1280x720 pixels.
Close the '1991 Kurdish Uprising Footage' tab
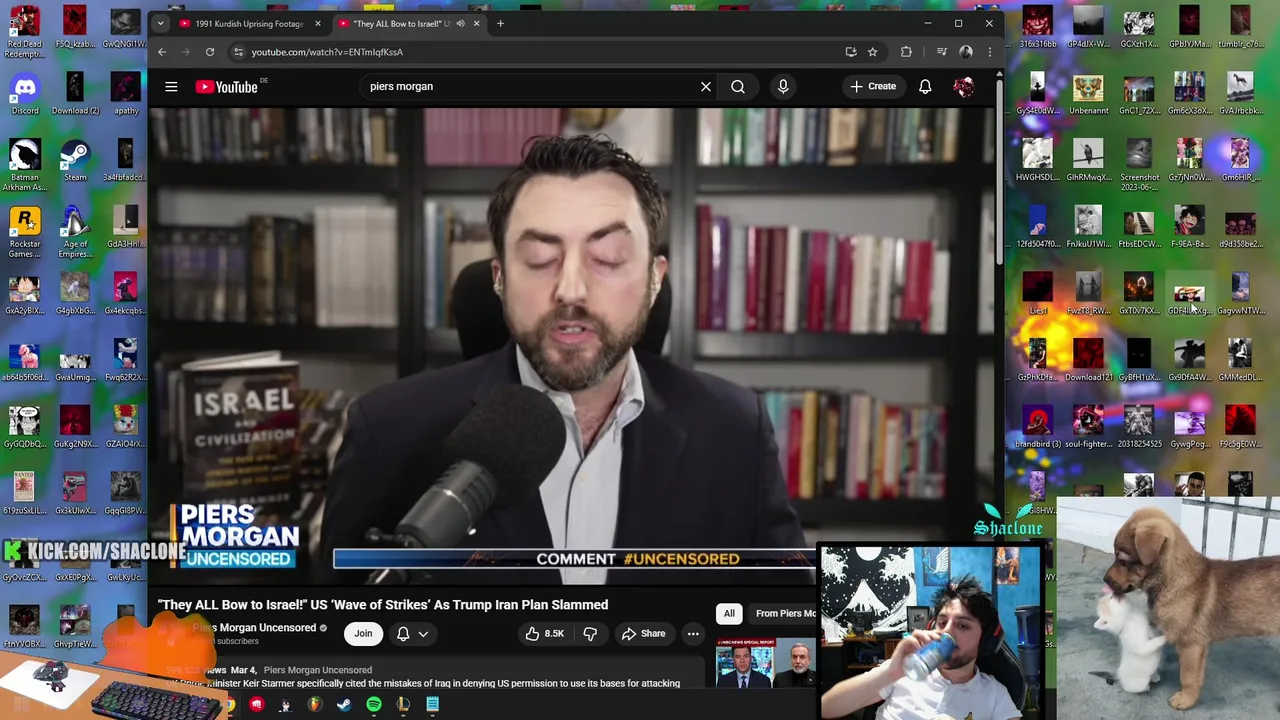tap(318, 23)
